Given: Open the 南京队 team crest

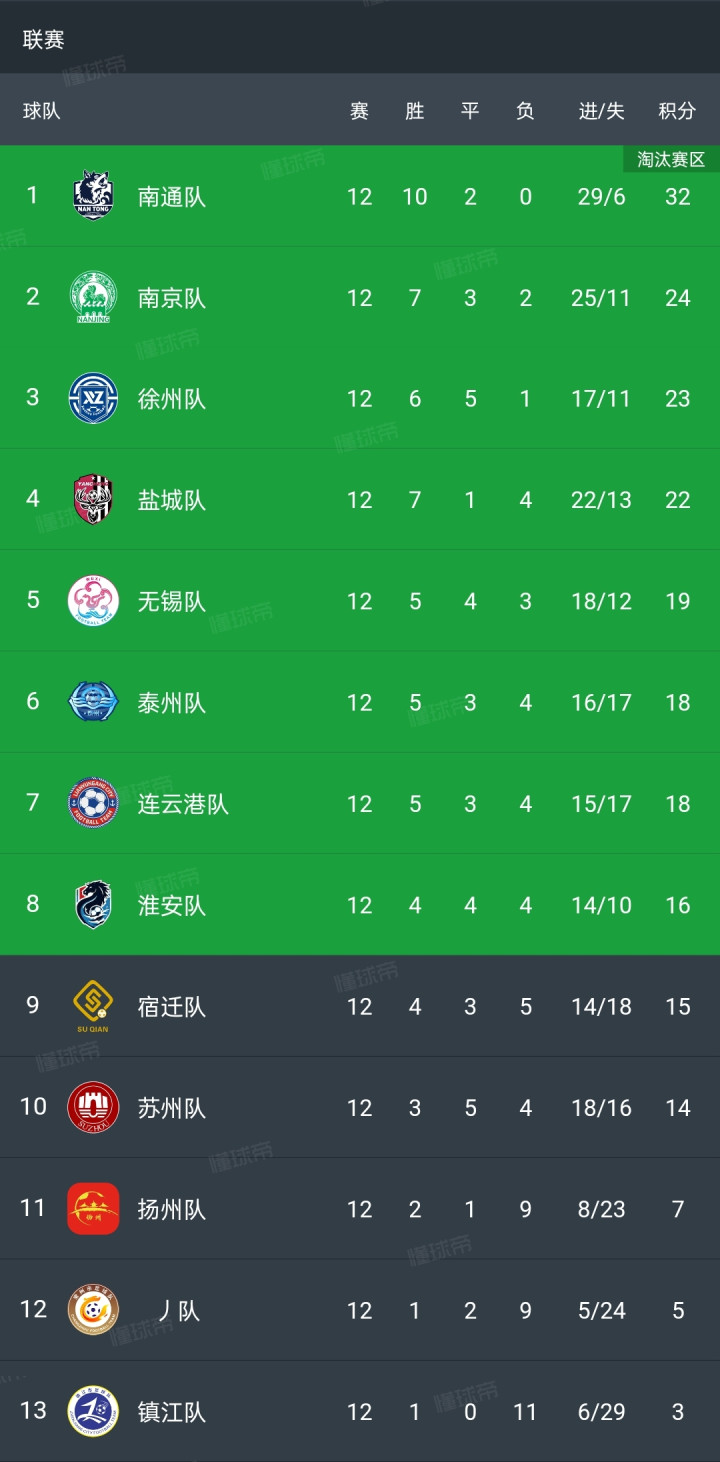Looking at the screenshot, I should pyautogui.click(x=93, y=297).
